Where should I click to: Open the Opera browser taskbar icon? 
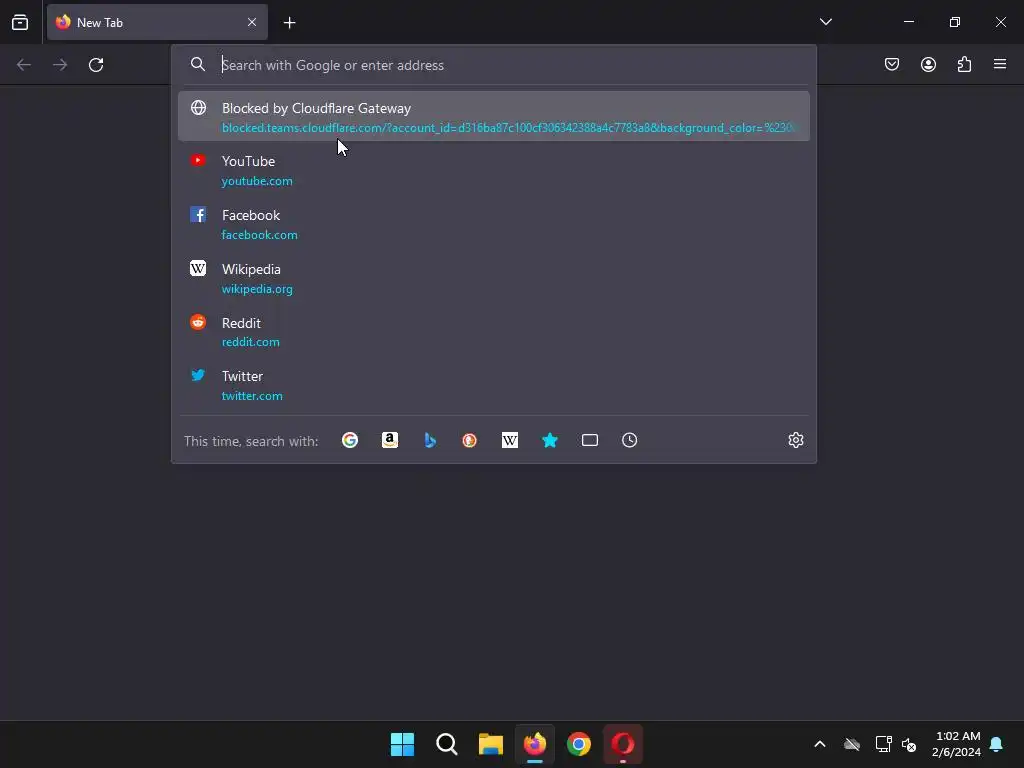622,744
